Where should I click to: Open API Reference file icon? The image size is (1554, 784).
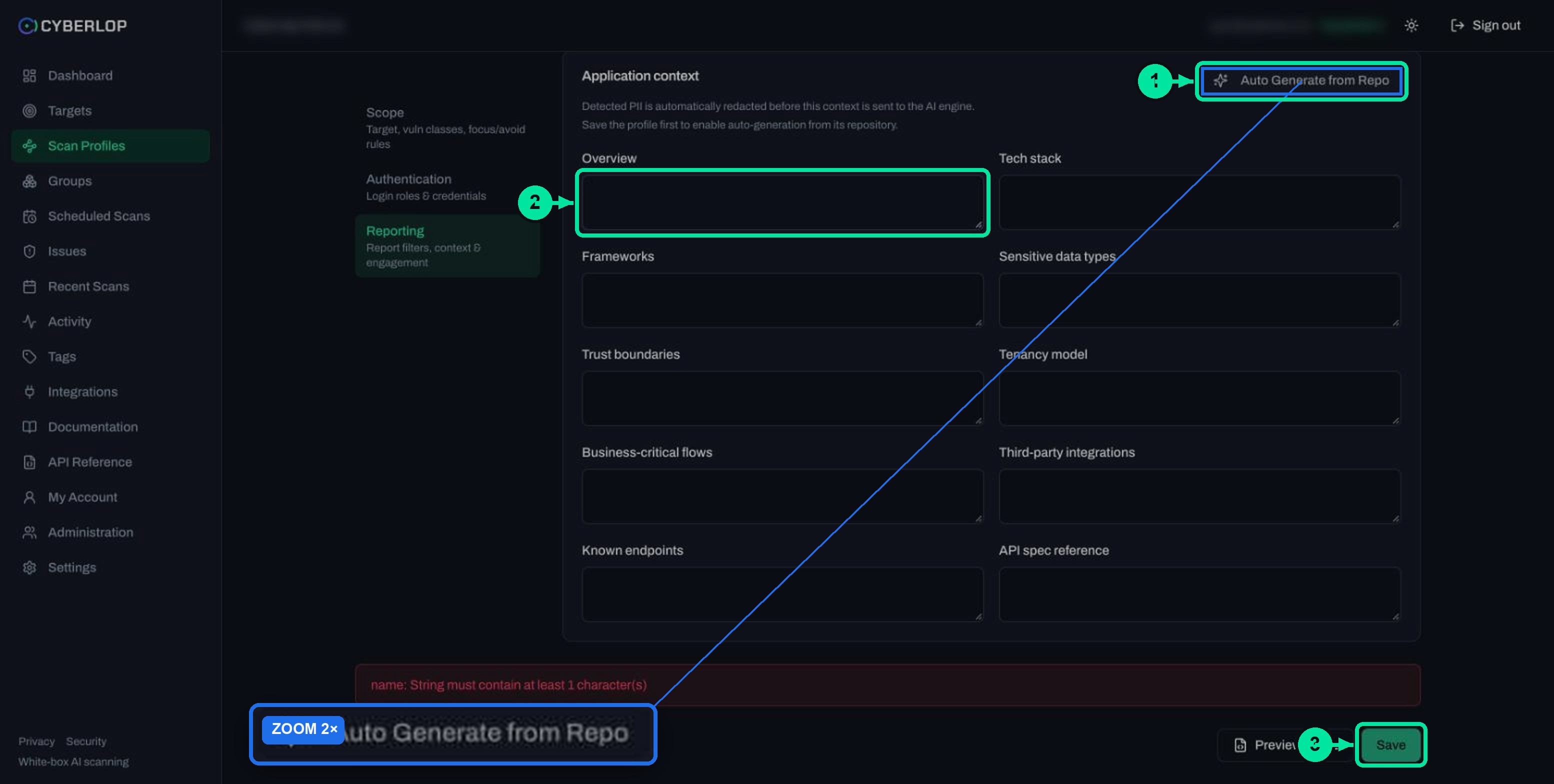point(29,462)
